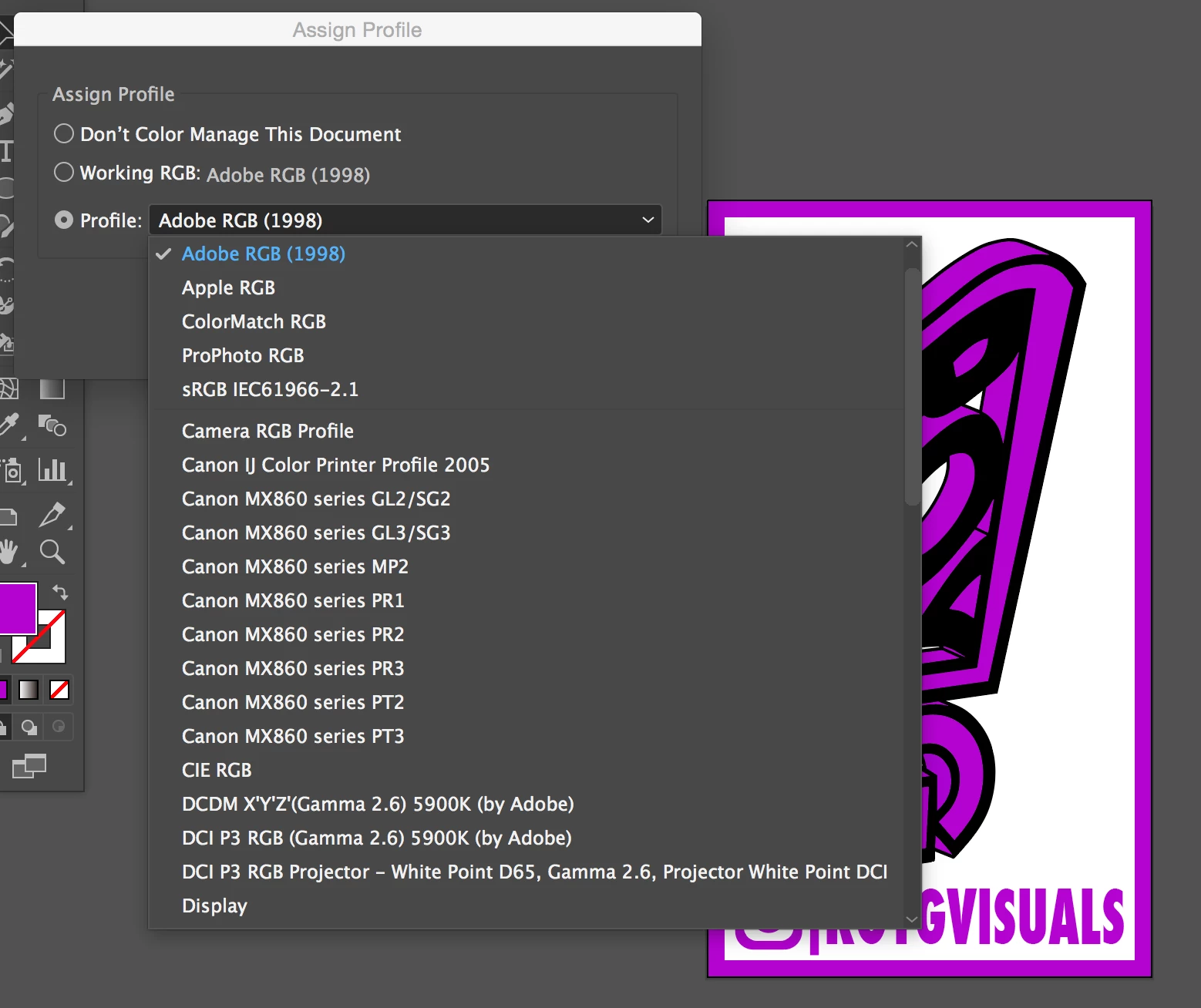Pick Canon MX860 series PT2
The width and height of the screenshot is (1201, 1008).
(526, 702)
